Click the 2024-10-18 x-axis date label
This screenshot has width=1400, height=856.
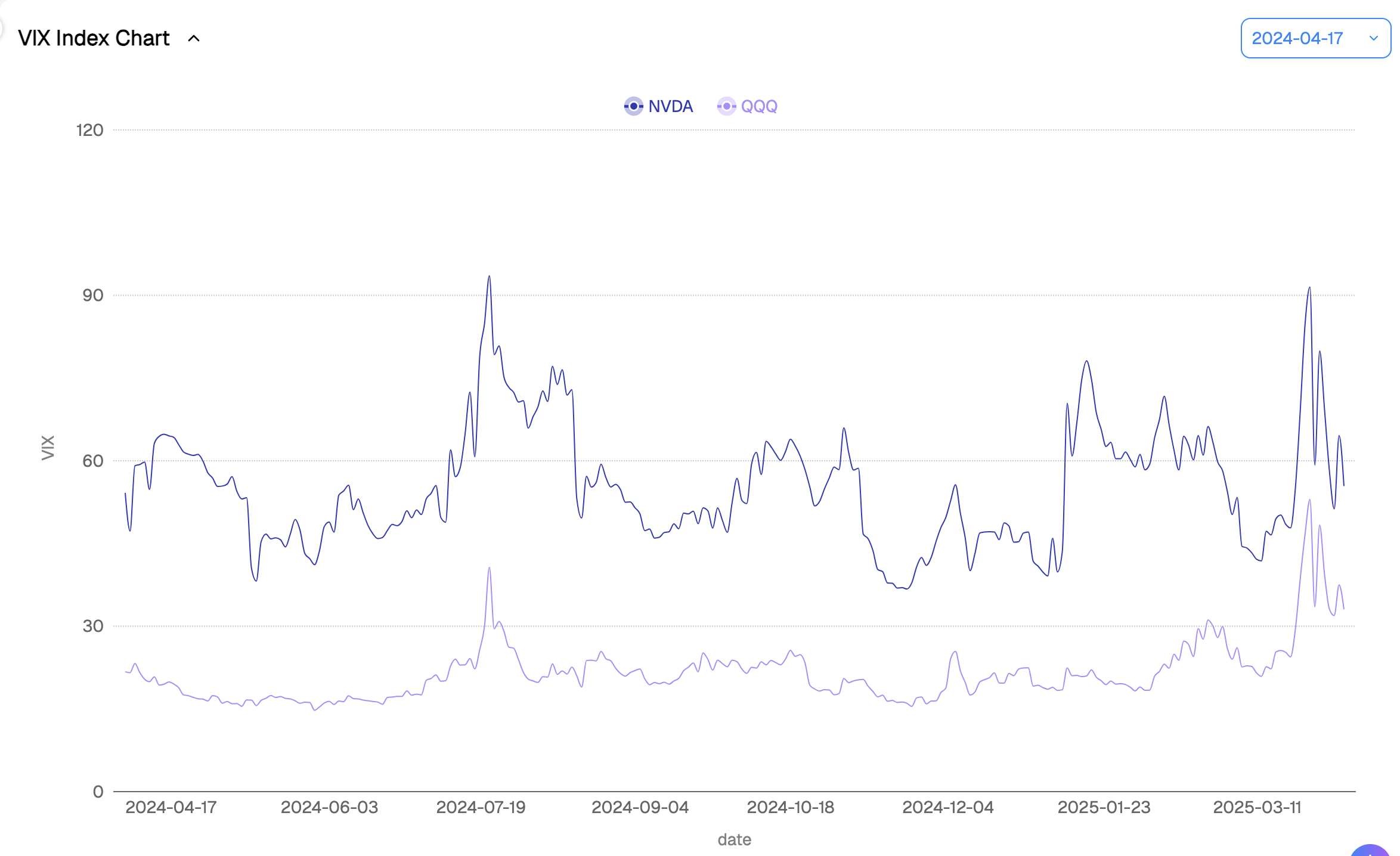click(x=790, y=807)
